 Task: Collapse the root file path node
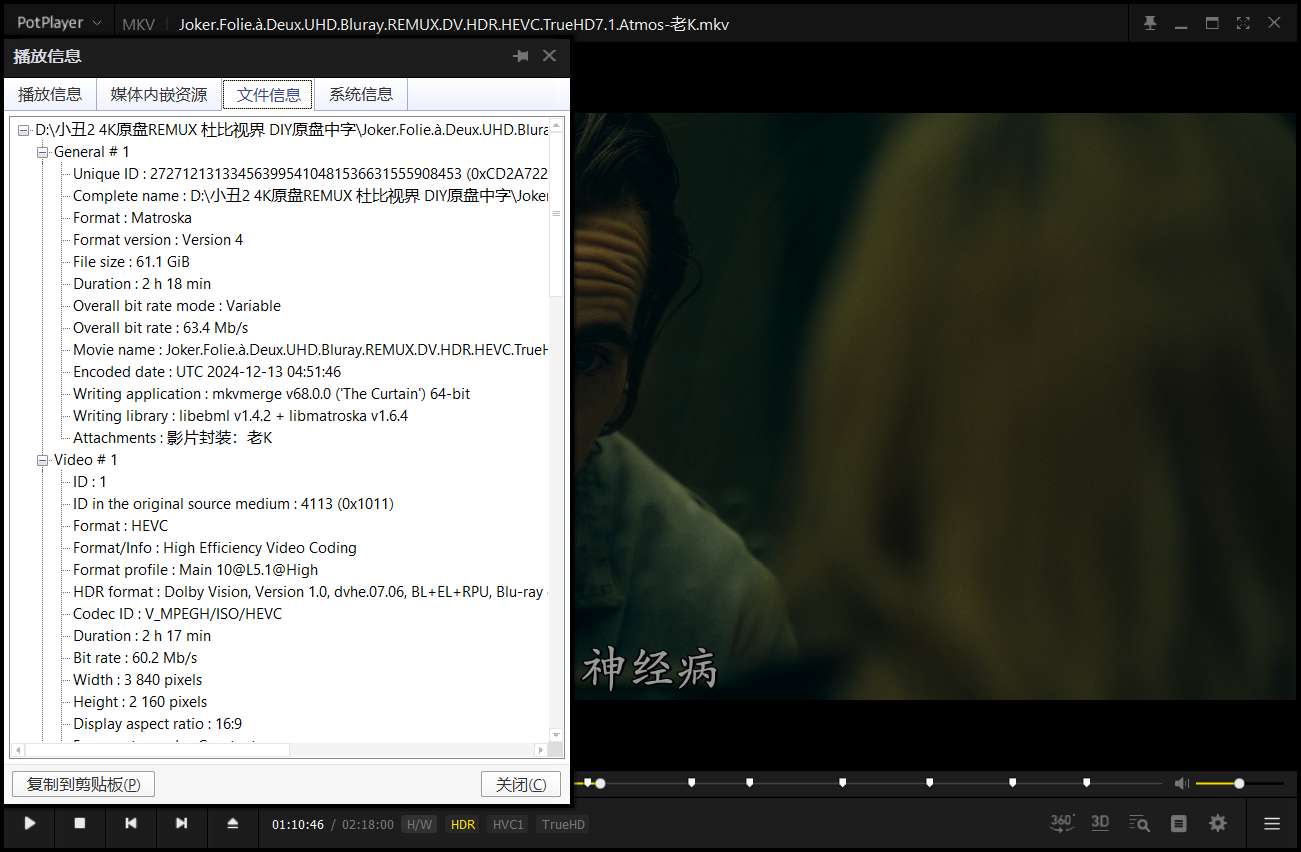24,130
